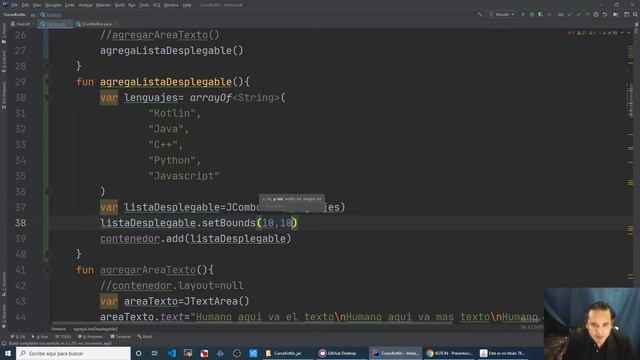Click the word contenedor on line 39
Viewport: 640px width, 360px height.
pyautogui.click(x=130, y=239)
